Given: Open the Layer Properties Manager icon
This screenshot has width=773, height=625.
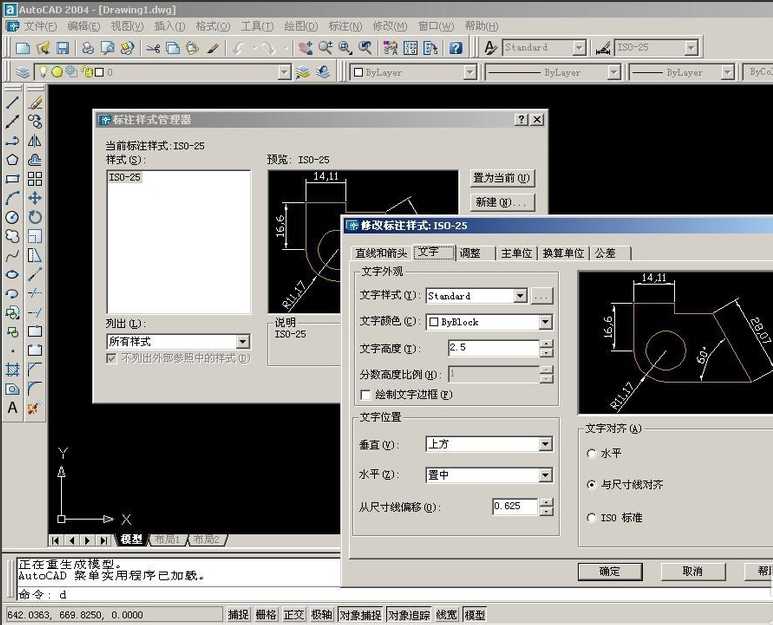Looking at the screenshot, I should (23, 72).
